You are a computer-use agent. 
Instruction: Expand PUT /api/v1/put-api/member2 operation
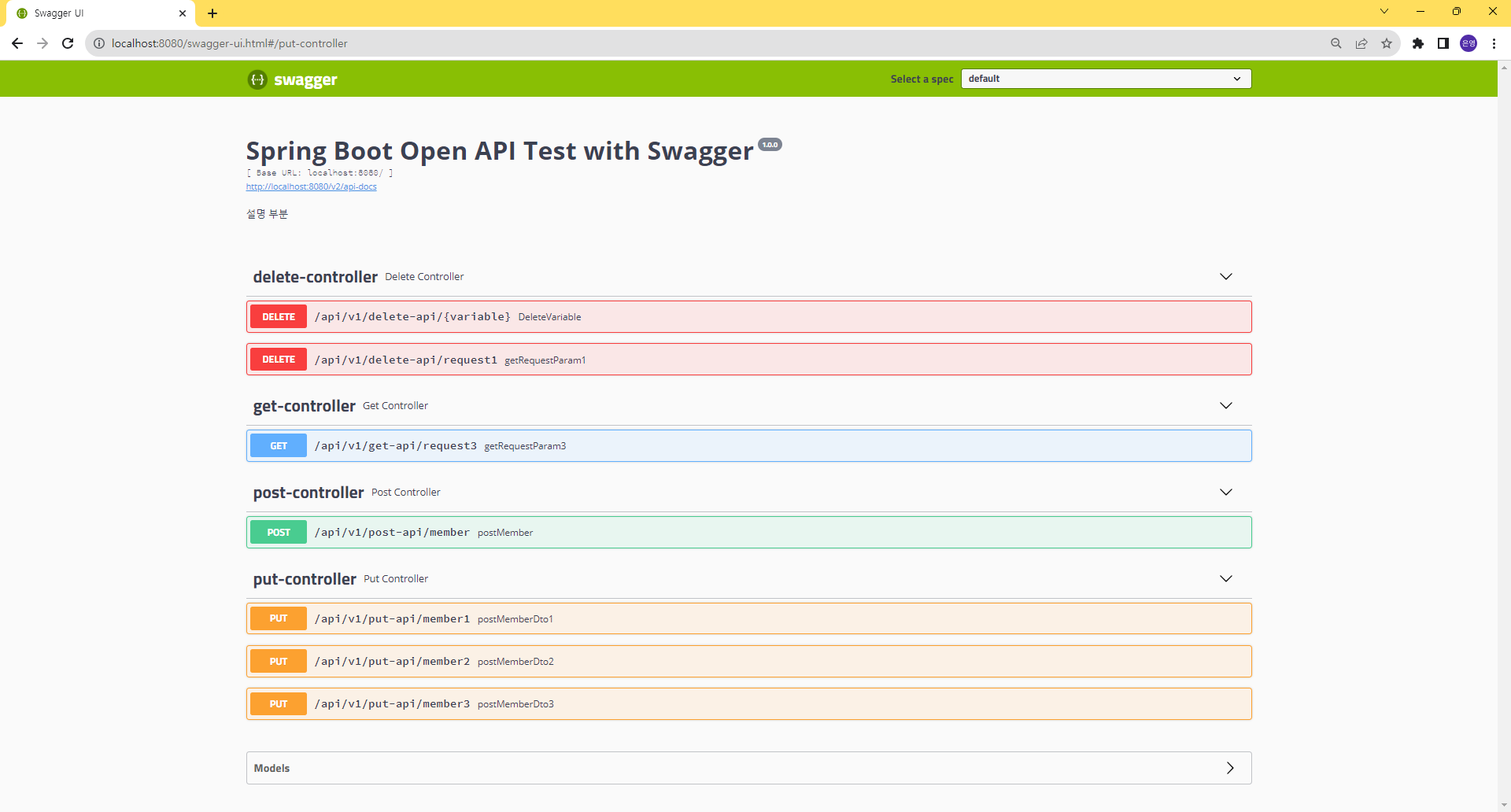748,661
